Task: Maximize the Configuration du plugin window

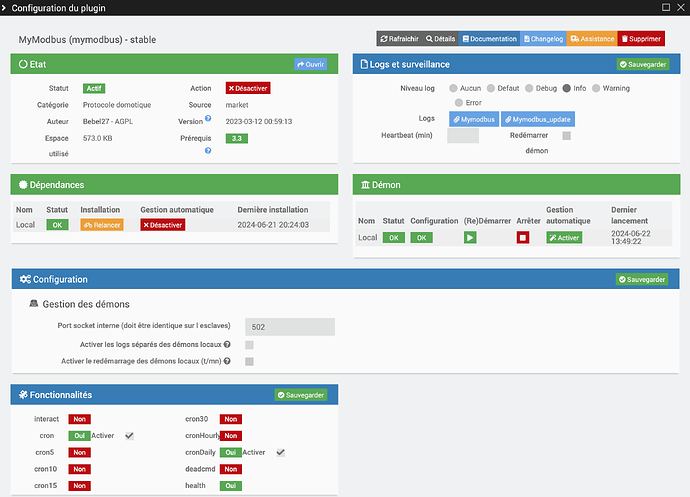Action: pyautogui.click(x=666, y=7)
